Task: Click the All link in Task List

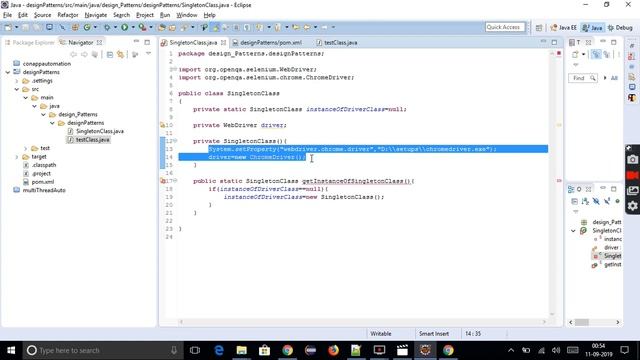Action: (614, 78)
